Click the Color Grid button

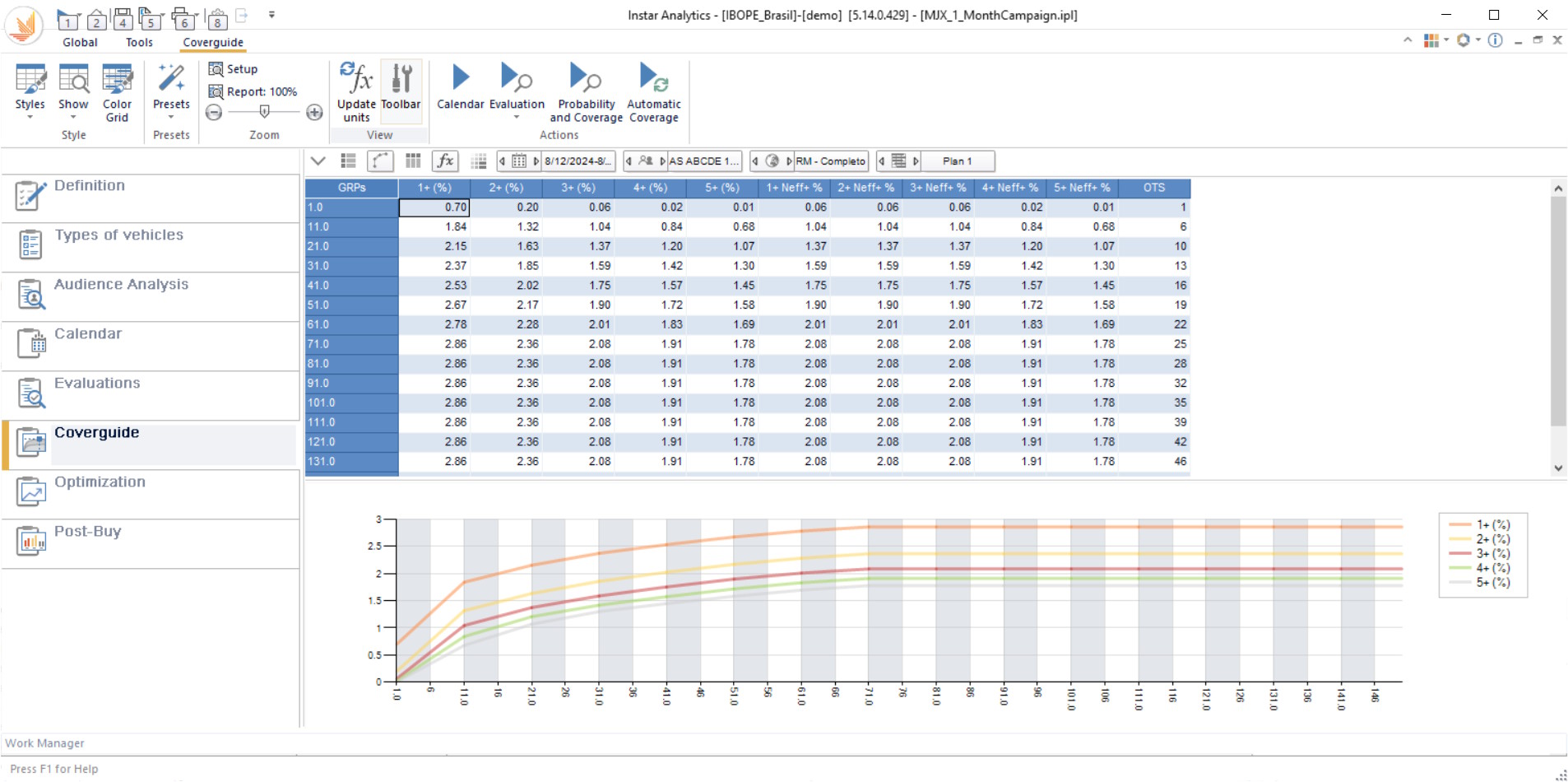pos(117,91)
